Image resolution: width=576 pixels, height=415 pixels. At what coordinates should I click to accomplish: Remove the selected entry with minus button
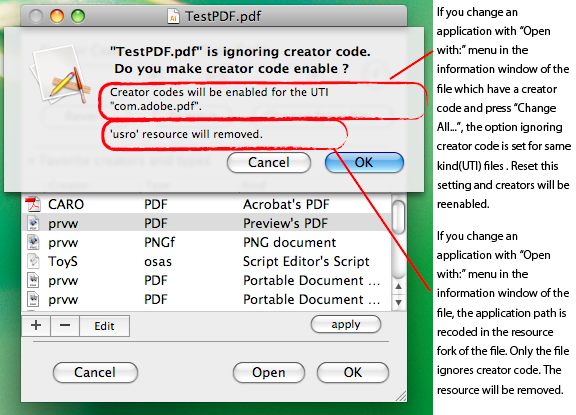[65, 325]
